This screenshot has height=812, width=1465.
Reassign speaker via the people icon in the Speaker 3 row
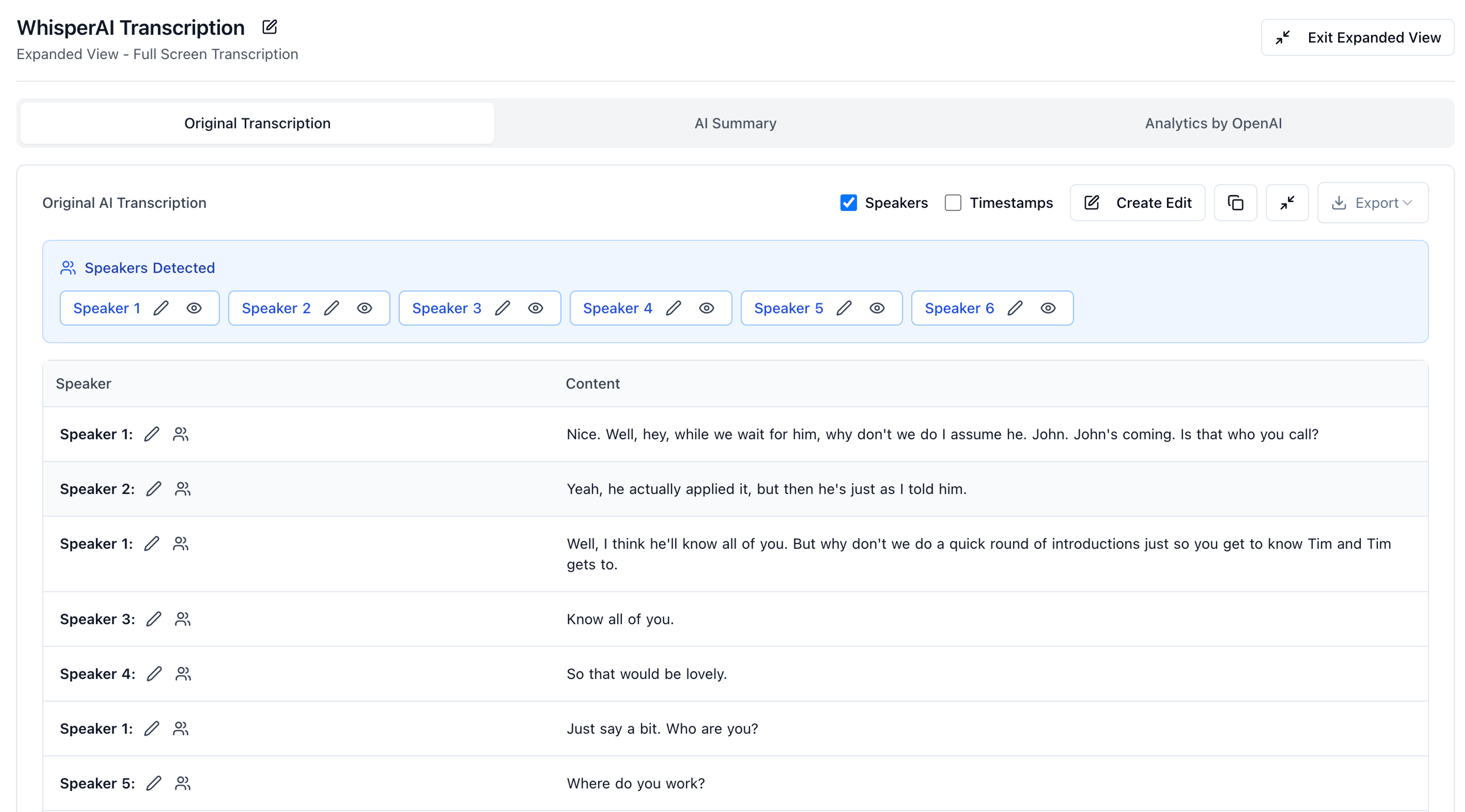[x=183, y=619]
